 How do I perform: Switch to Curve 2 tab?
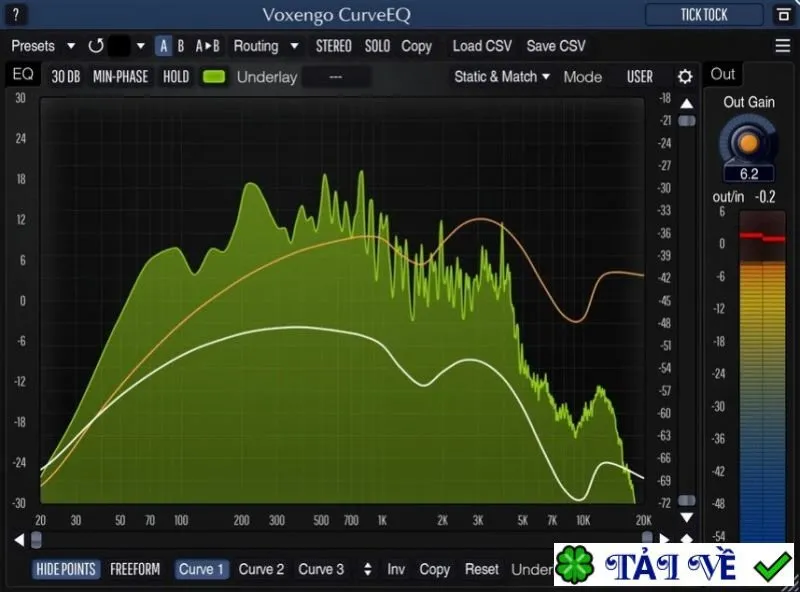coord(261,570)
